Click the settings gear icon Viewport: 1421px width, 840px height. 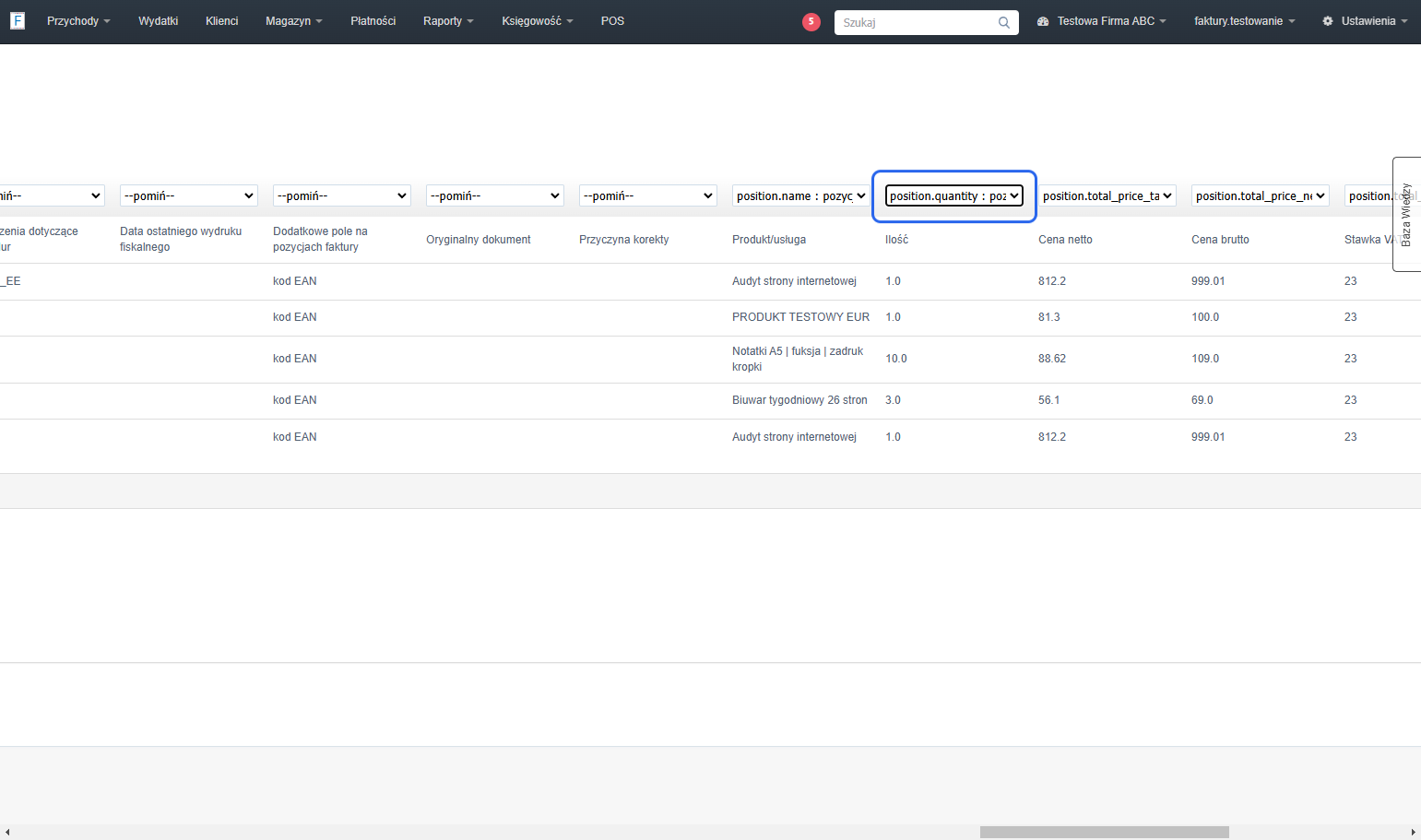(1328, 21)
